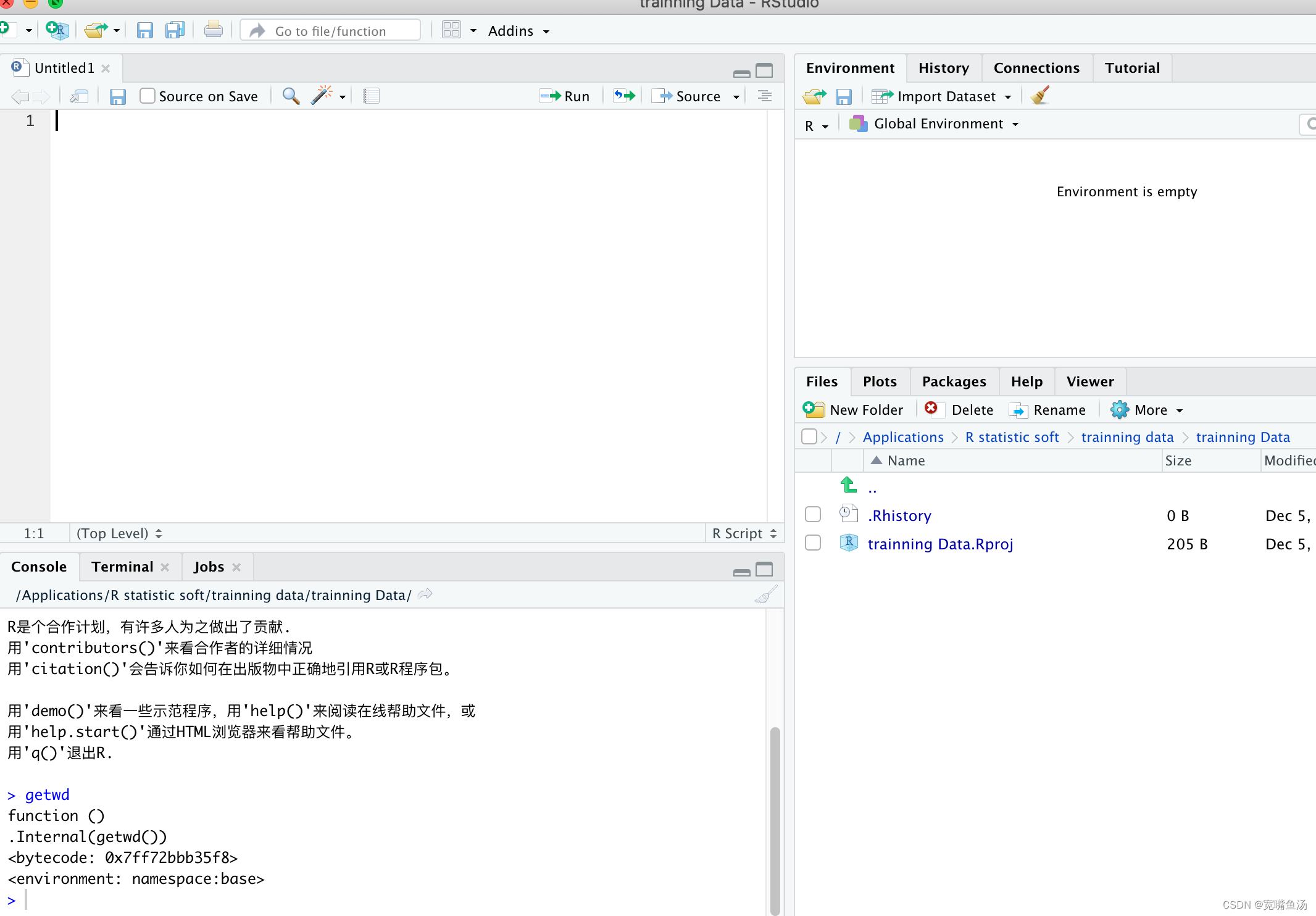
Task: Open the .Rhistory file link
Action: (x=899, y=515)
